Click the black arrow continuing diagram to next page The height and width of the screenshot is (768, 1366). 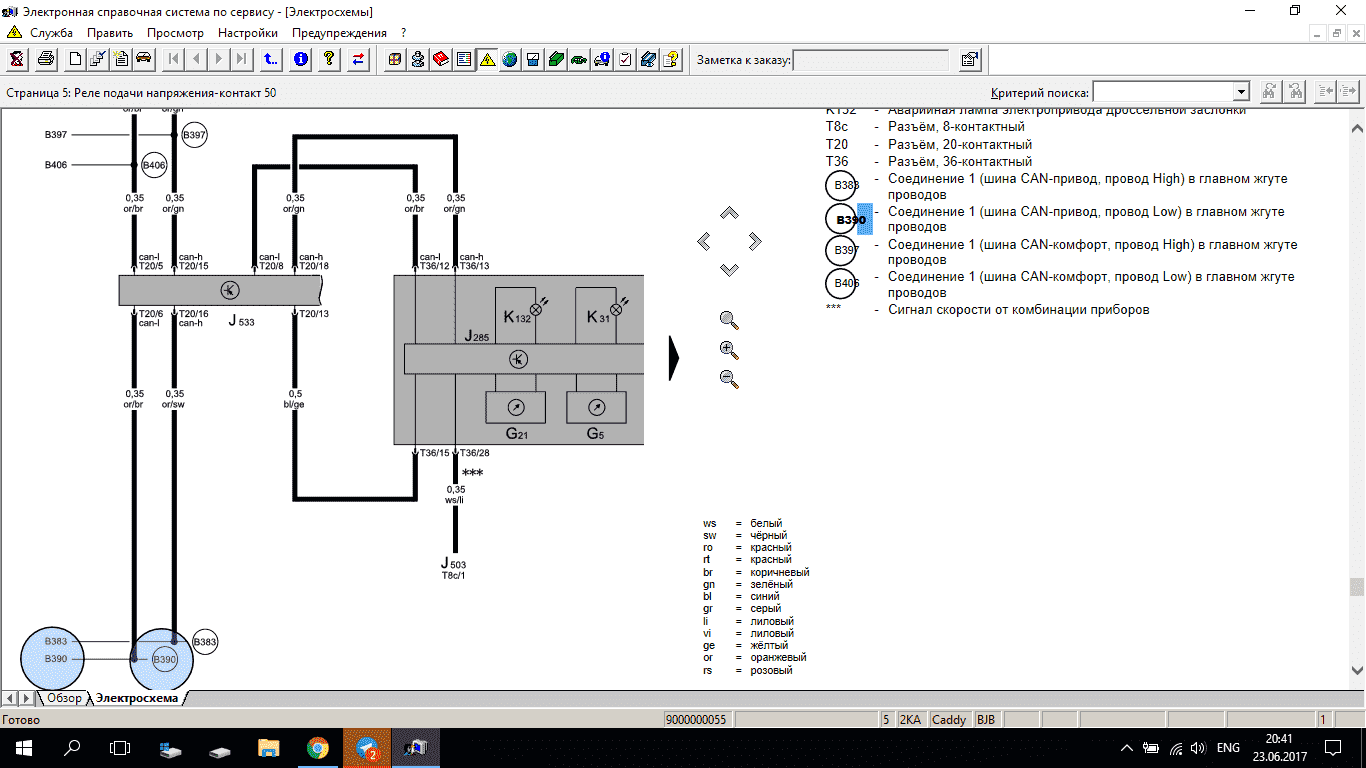point(674,358)
